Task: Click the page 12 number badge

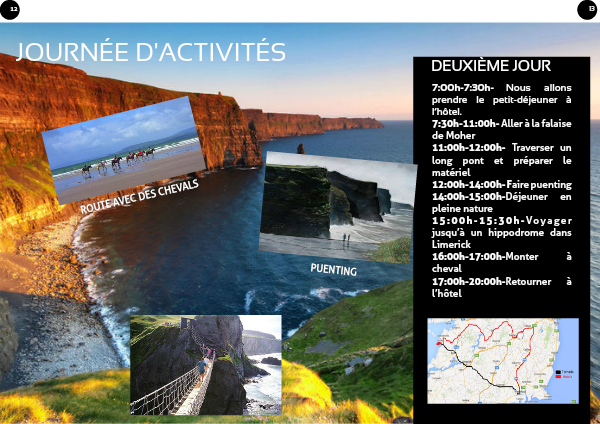Action: pyautogui.click(x=13, y=9)
